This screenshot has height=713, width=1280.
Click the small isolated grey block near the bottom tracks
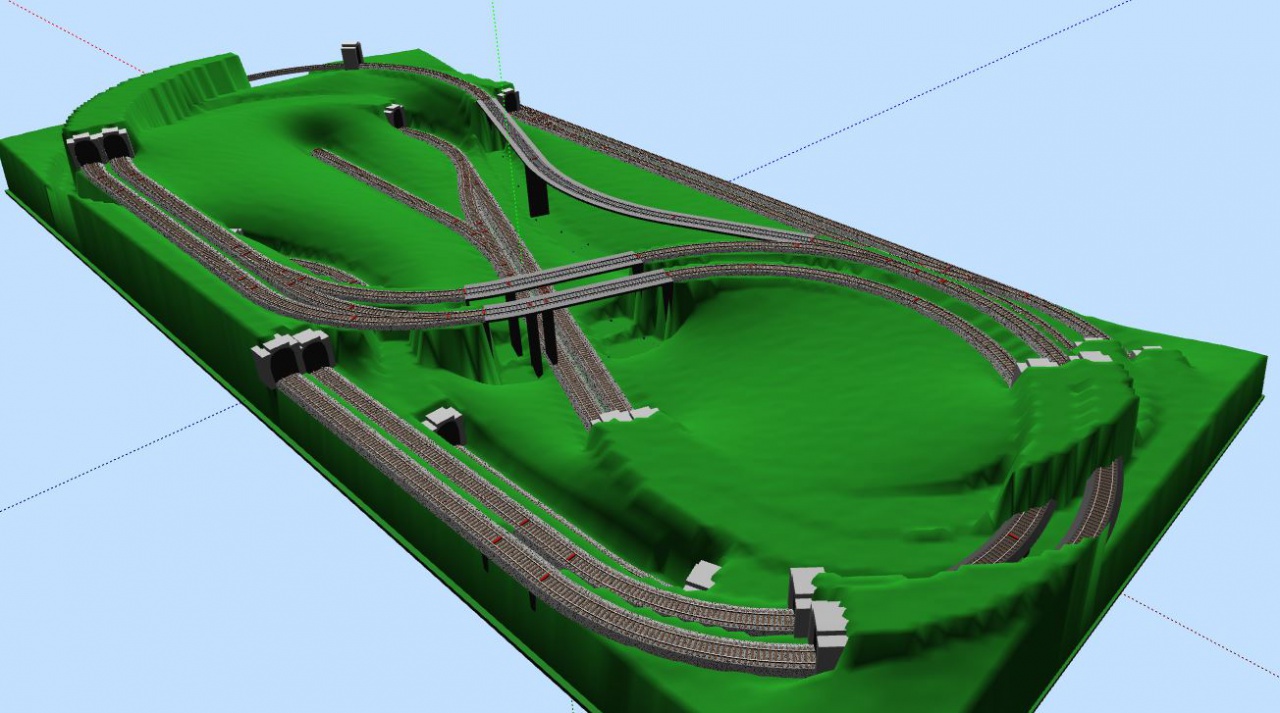click(703, 575)
